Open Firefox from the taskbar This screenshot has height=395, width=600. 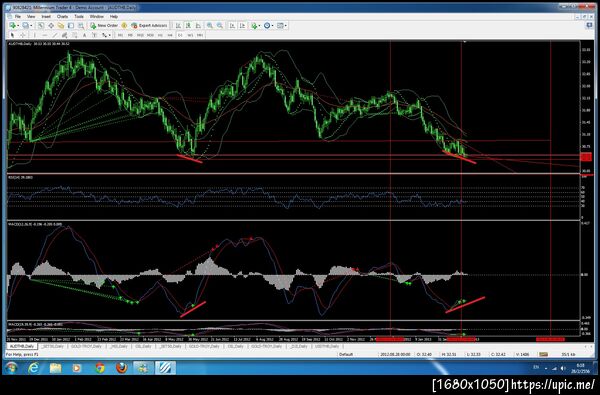click(121, 368)
